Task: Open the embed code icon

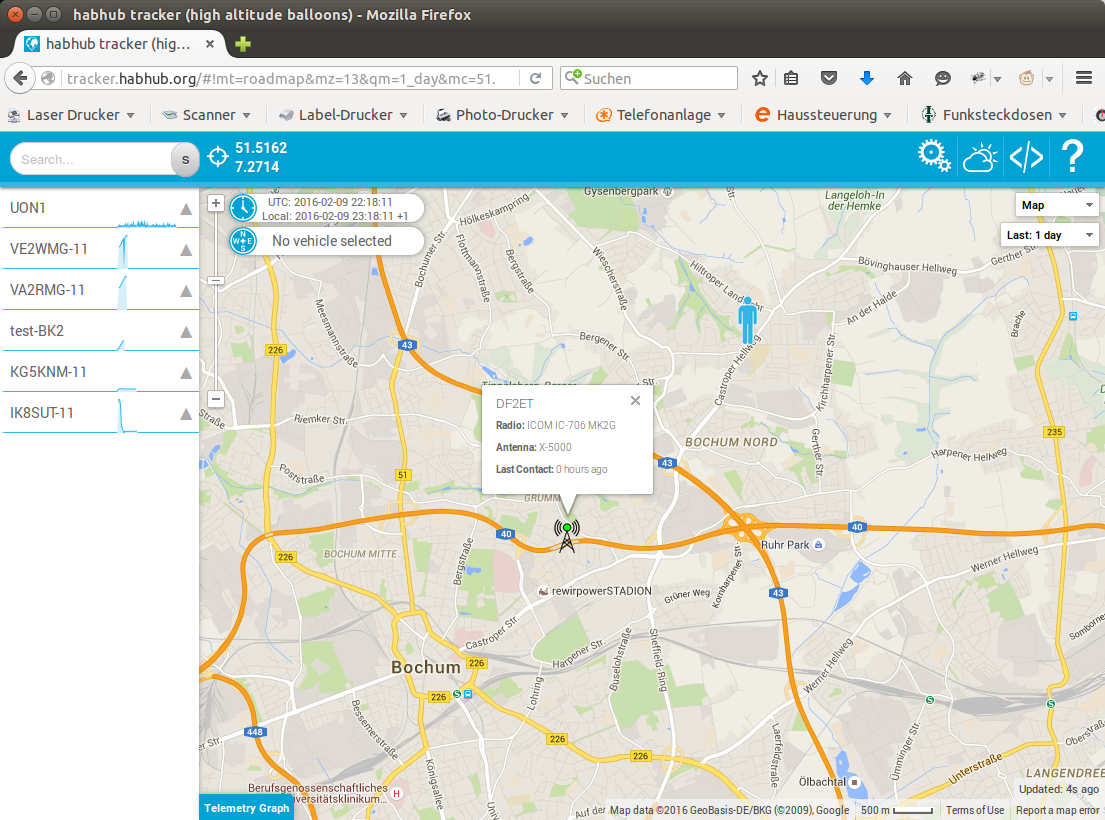Action: pos(1026,157)
